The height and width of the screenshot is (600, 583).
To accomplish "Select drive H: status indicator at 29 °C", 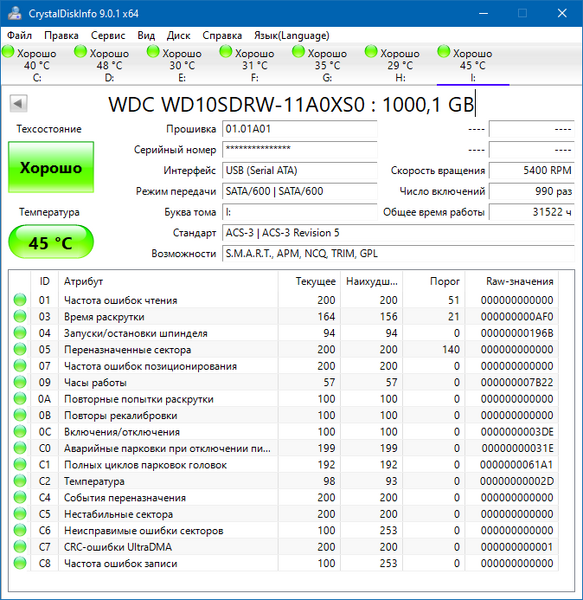I will pos(392,64).
